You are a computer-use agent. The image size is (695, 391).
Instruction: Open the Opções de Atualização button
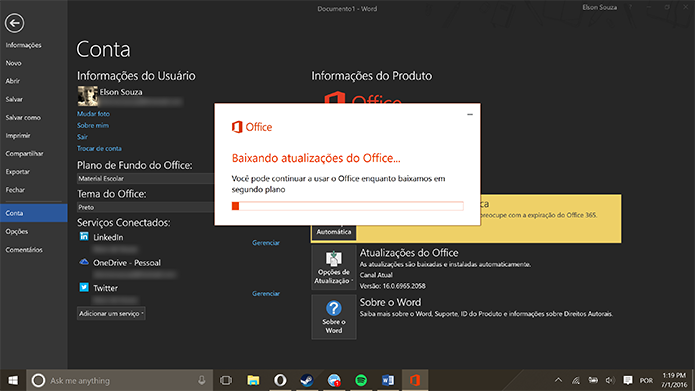click(x=334, y=268)
